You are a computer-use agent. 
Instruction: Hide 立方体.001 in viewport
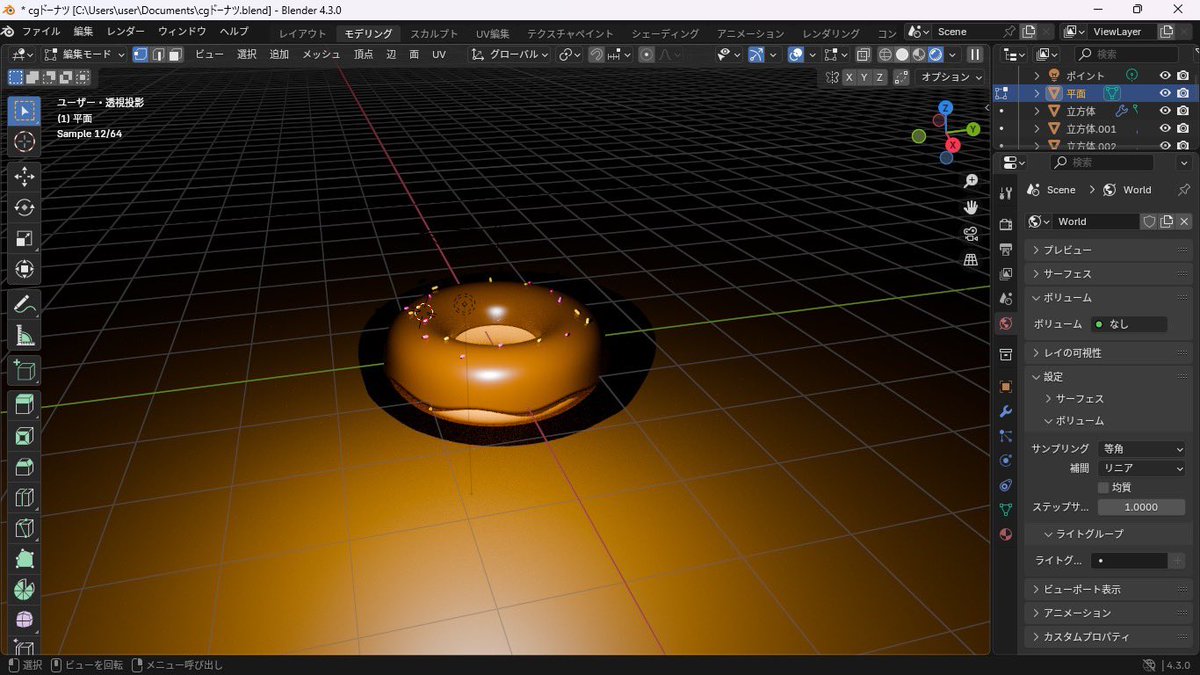pyautogui.click(x=1165, y=129)
